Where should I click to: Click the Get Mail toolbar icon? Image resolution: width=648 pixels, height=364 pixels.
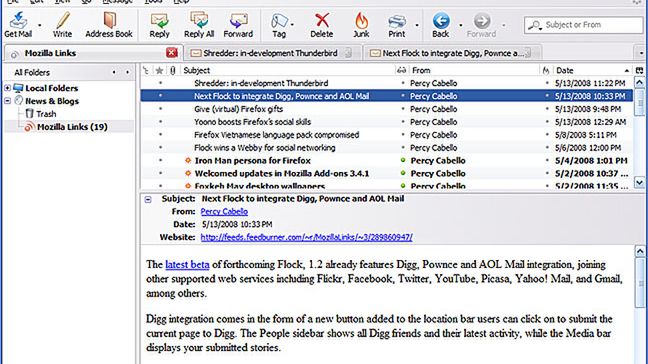point(18,21)
